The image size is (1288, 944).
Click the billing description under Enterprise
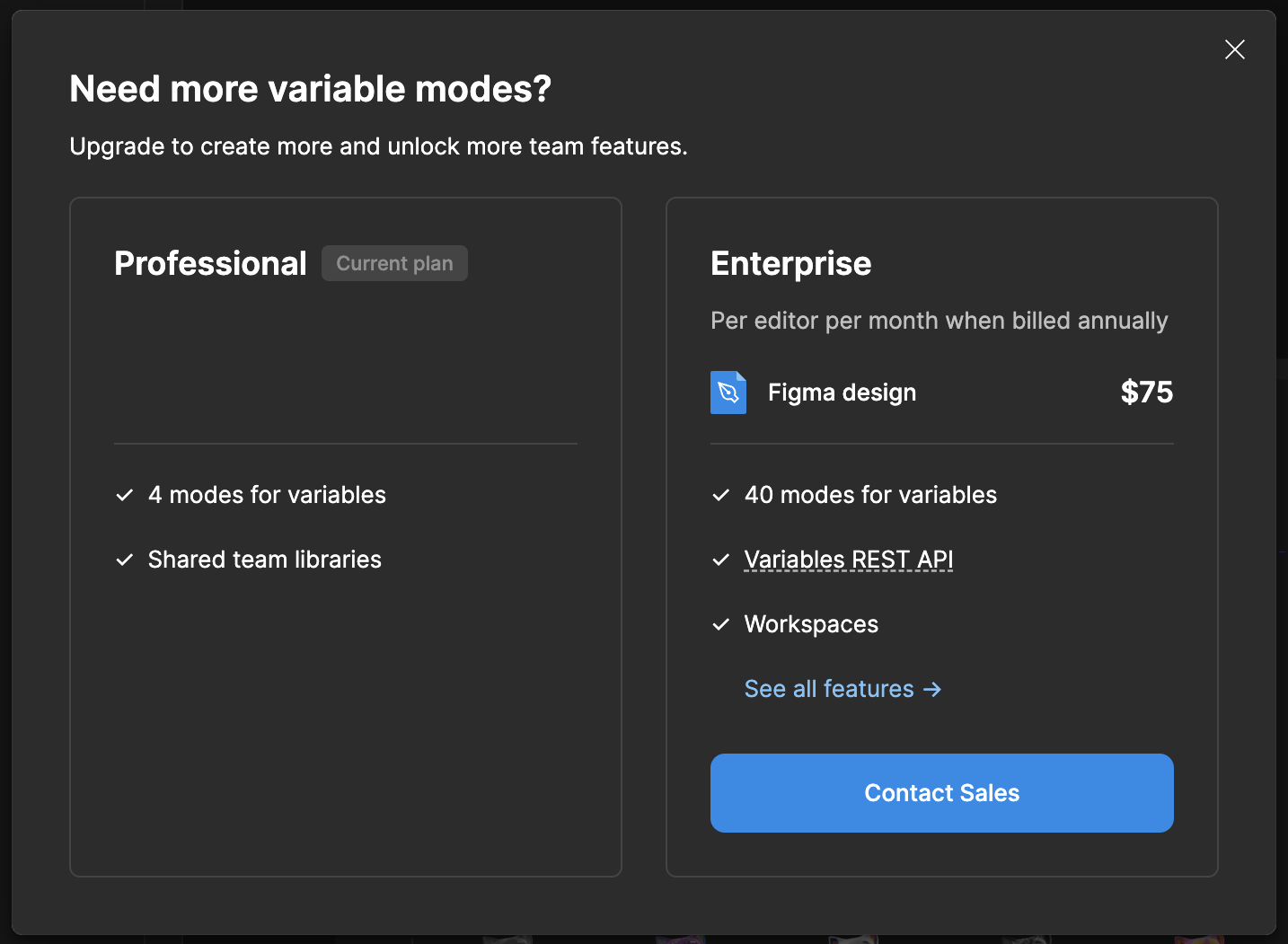[x=939, y=321]
